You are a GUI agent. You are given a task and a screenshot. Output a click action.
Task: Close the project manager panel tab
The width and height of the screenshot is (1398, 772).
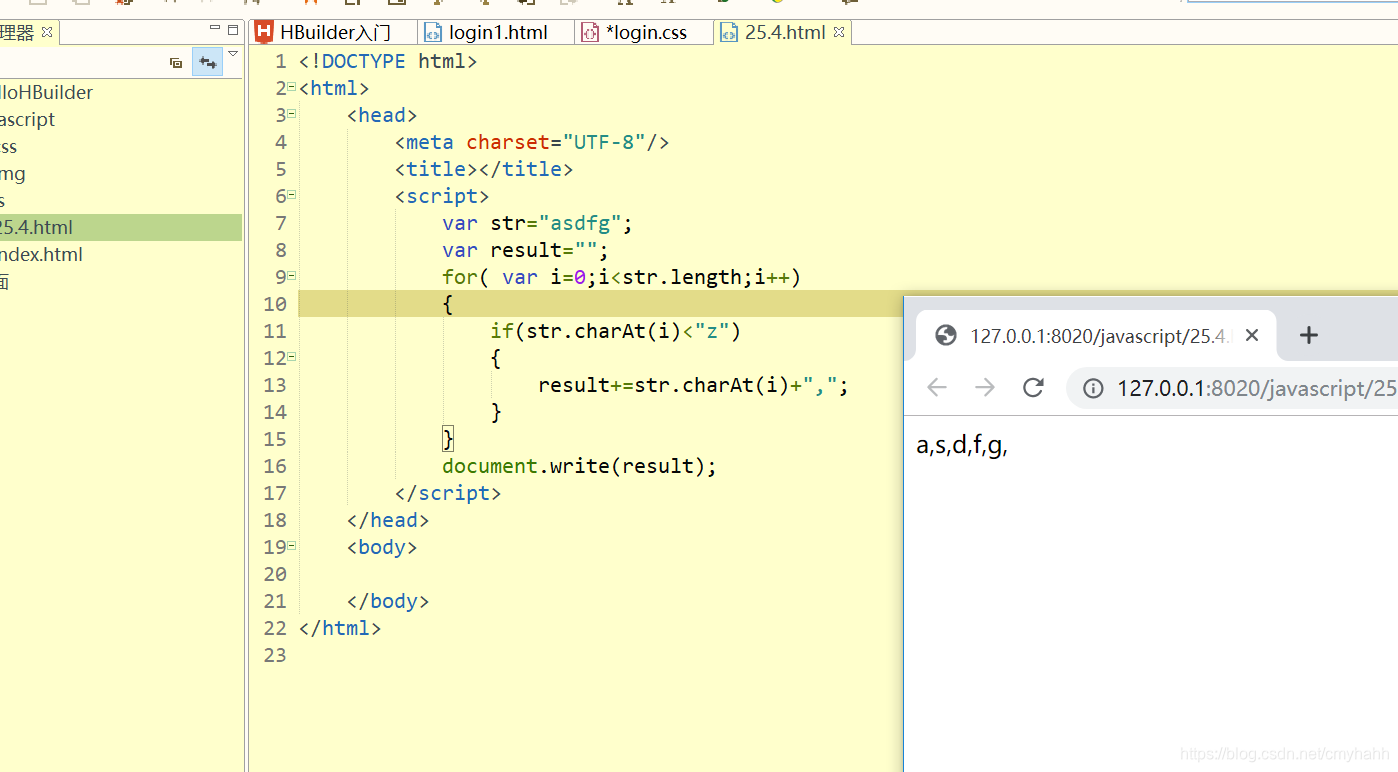[x=47, y=33]
